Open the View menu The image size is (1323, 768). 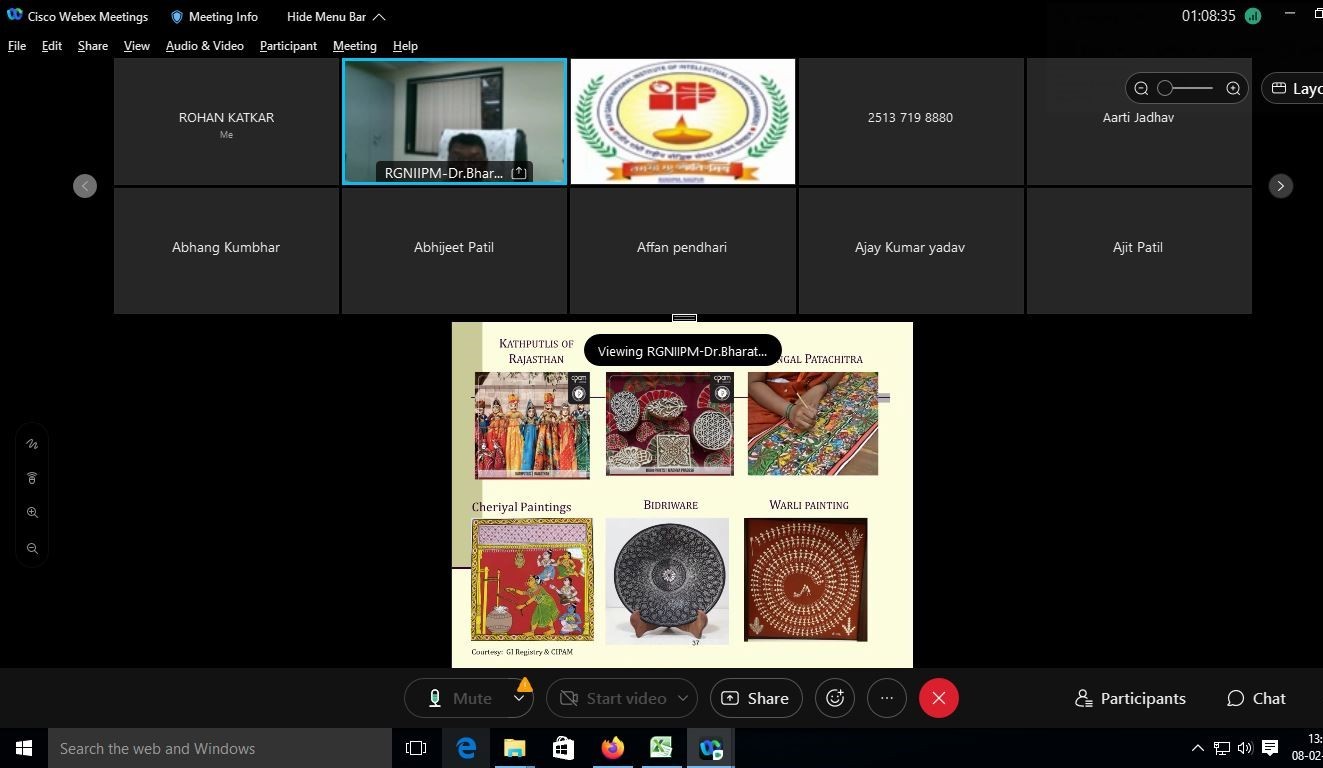click(x=137, y=46)
